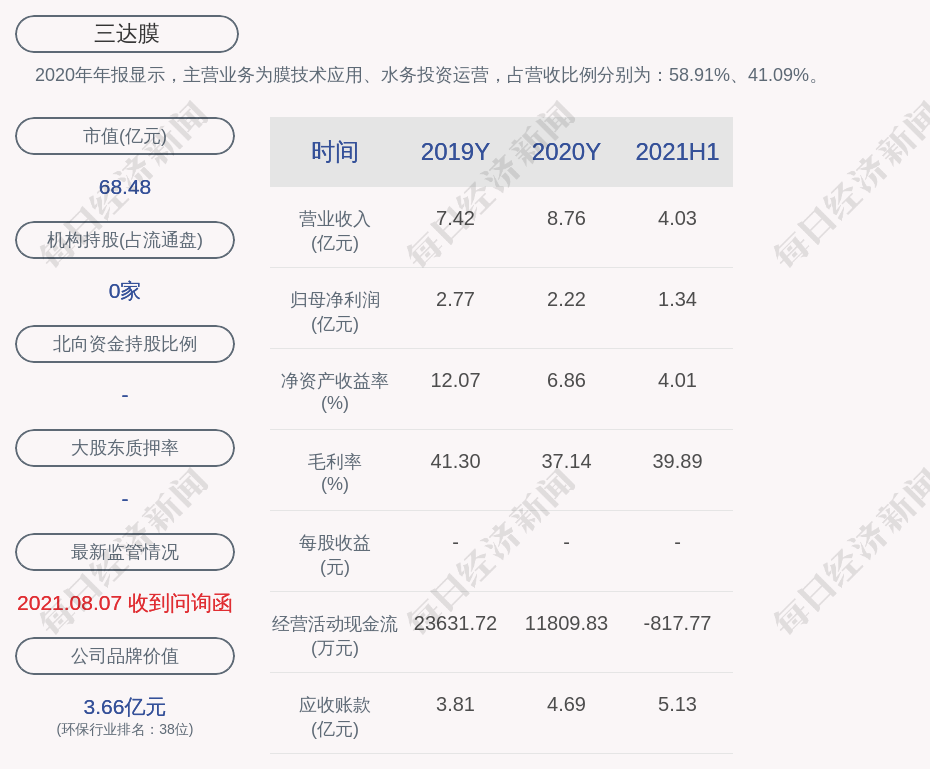This screenshot has width=930, height=769.
Task: Click the 大股东质押率 pill
Action: click(x=125, y=448)
